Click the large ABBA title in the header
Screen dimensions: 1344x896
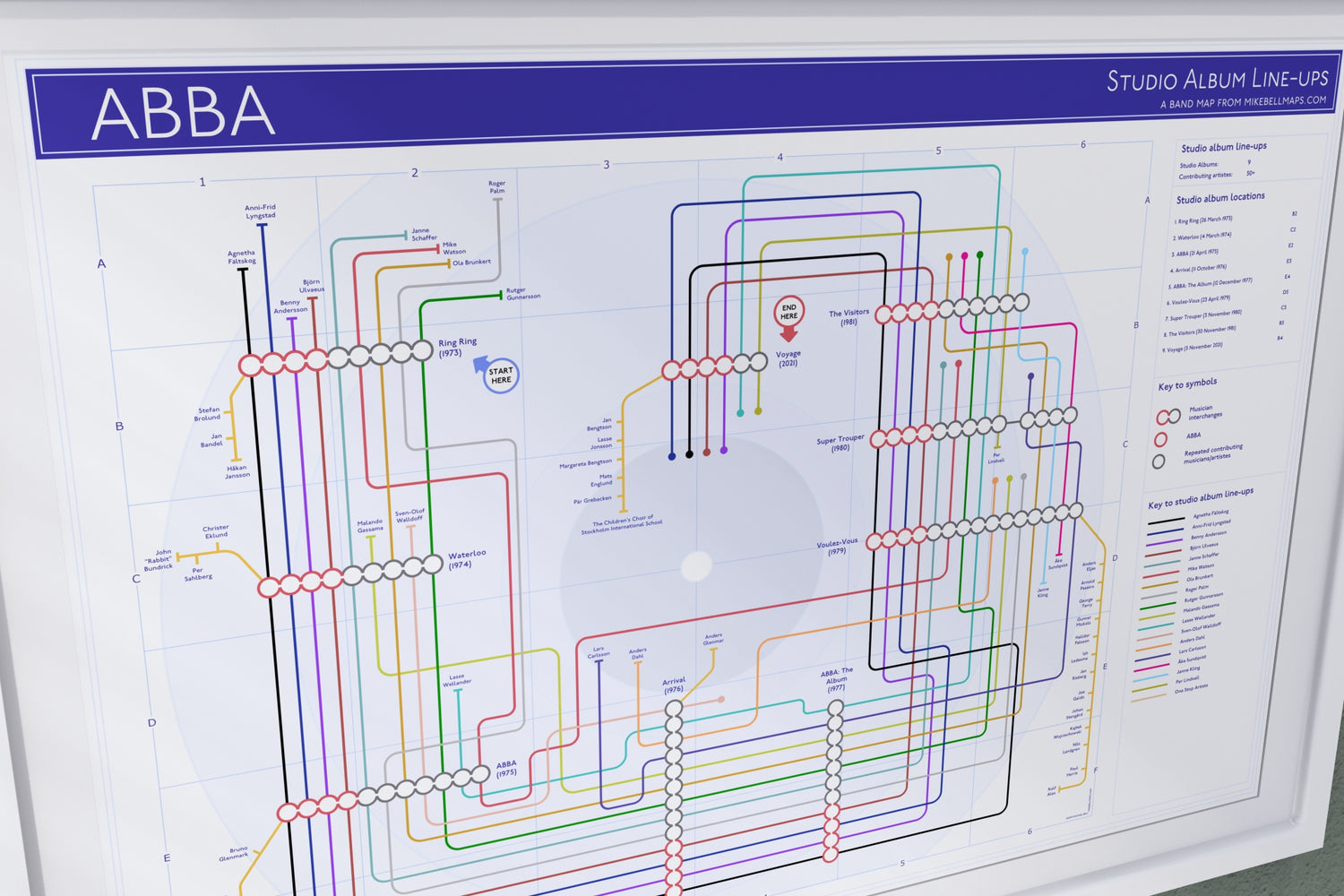pos(184,114)
